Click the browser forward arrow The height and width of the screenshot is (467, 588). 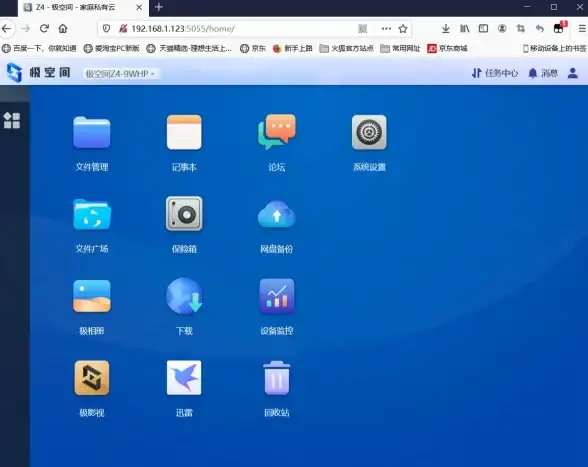pyautogui.click(x=25, y=29)
